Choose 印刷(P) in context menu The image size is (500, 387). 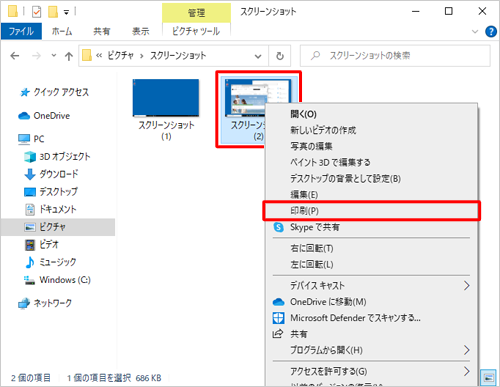click(x=371, y=211)
